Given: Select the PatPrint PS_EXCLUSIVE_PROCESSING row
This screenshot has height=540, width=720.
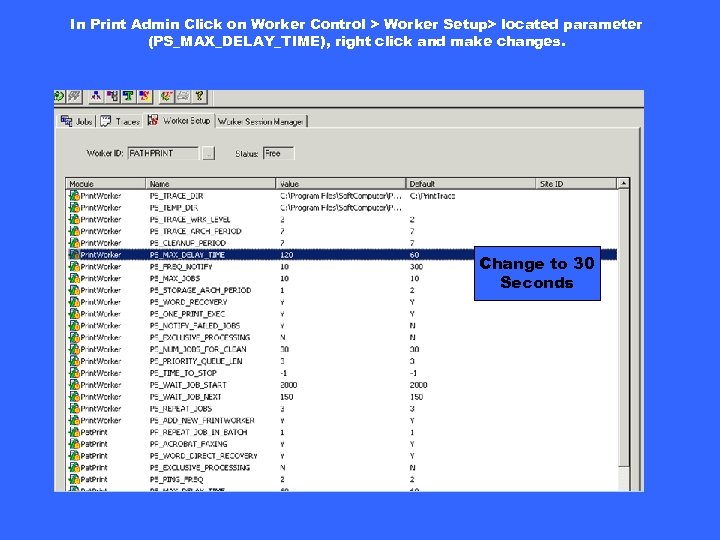Looking at the screenshot, I should pyautogui.click(x=342, y=467).
